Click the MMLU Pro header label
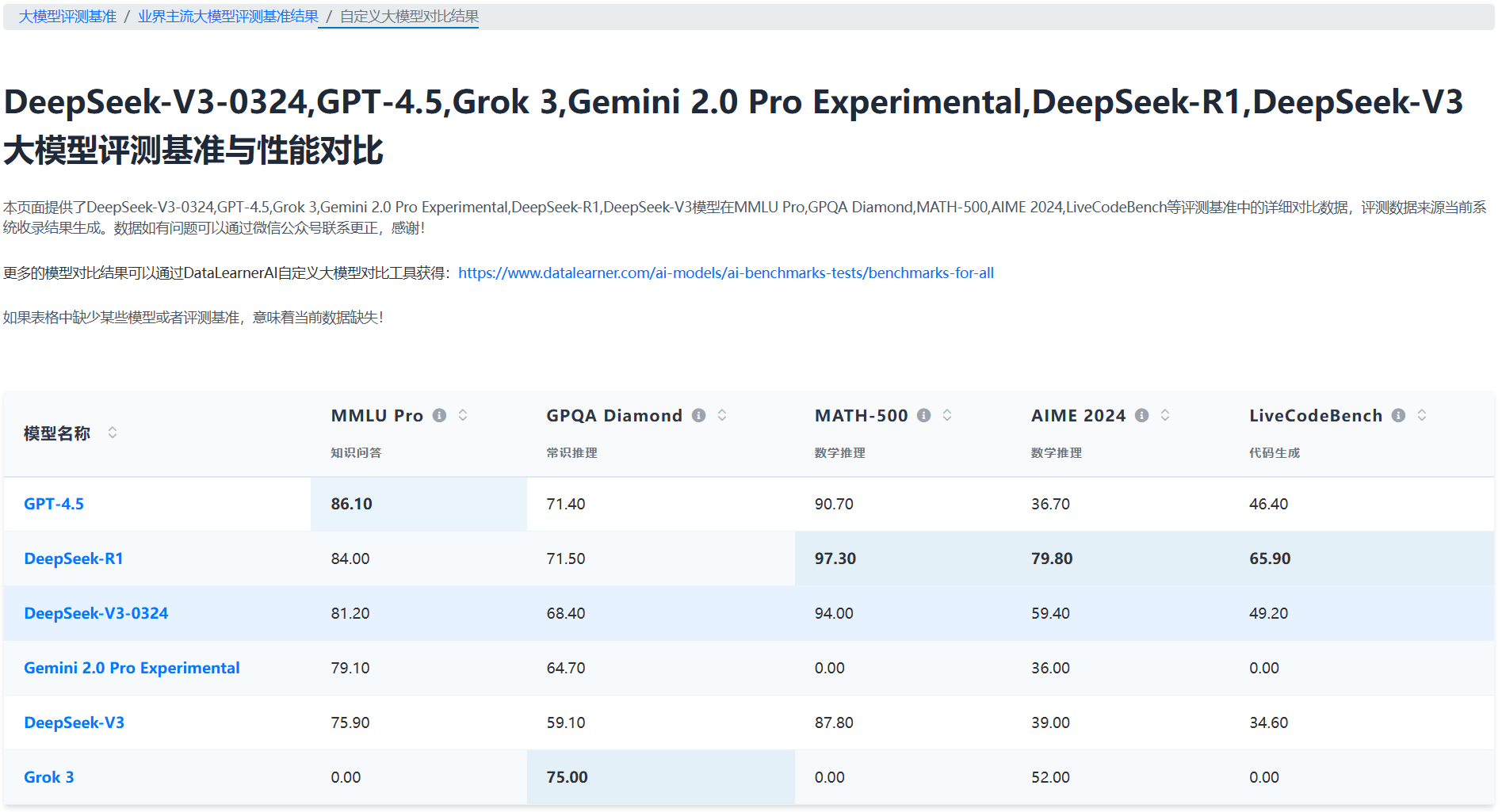 [x=377, y=416]
